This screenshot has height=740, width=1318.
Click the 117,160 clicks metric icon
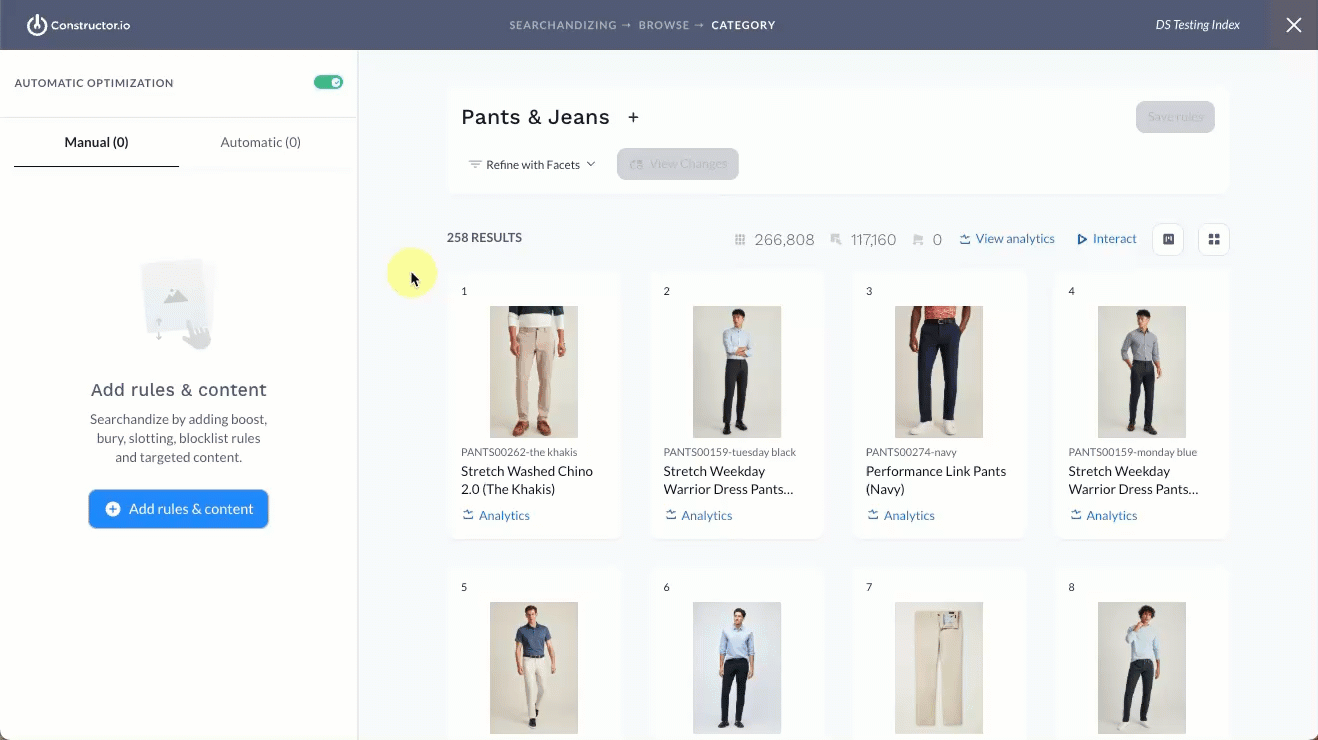tap(836, 240)
